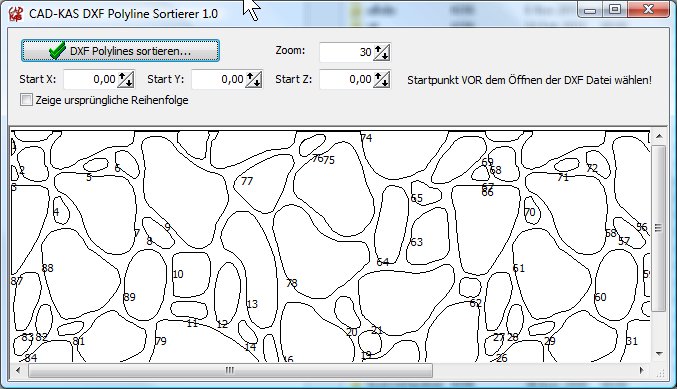677x389 pixels.
Task: Focus the Zoom value field
Action: 346,52
